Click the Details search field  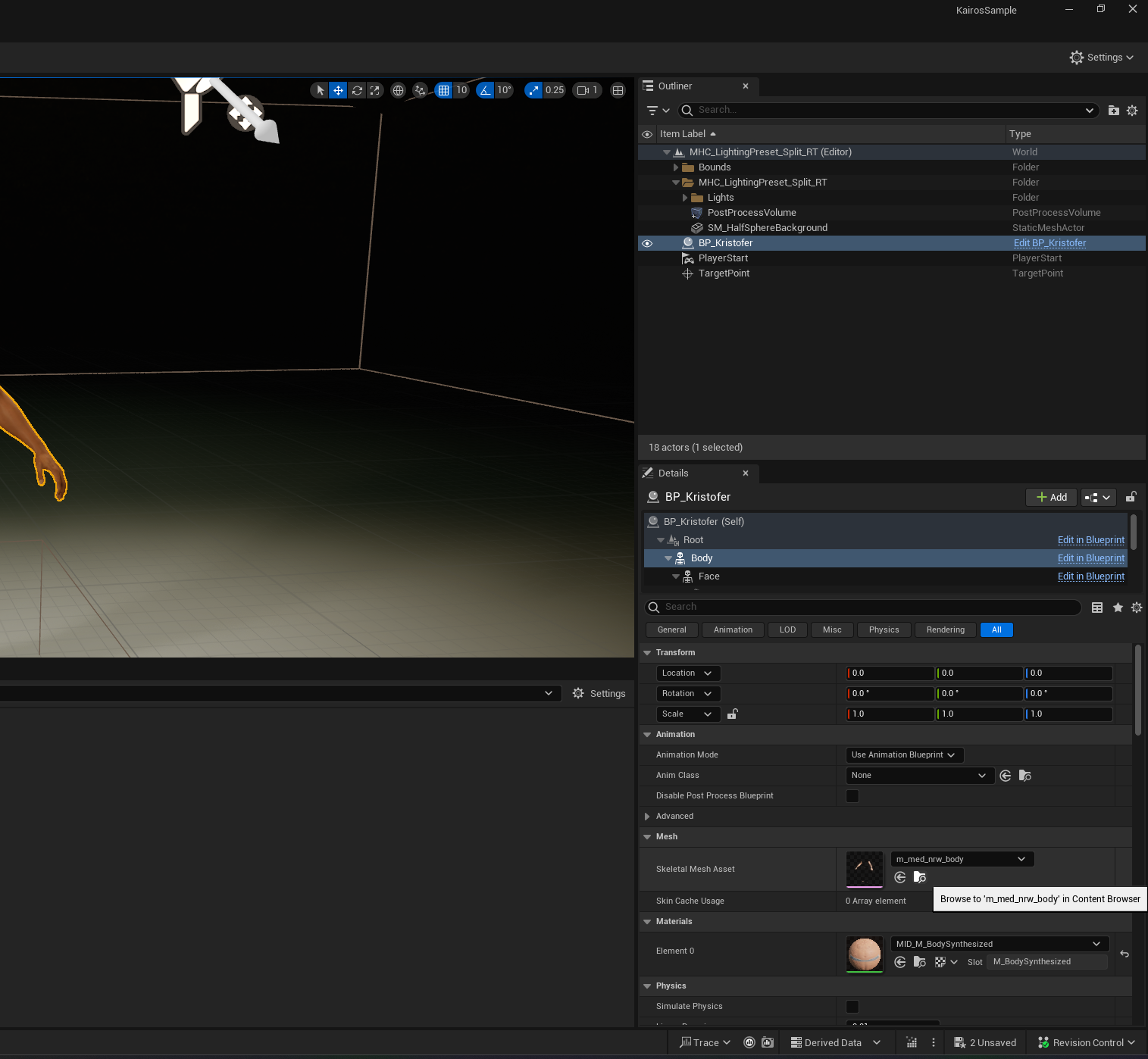pos(862,608)
